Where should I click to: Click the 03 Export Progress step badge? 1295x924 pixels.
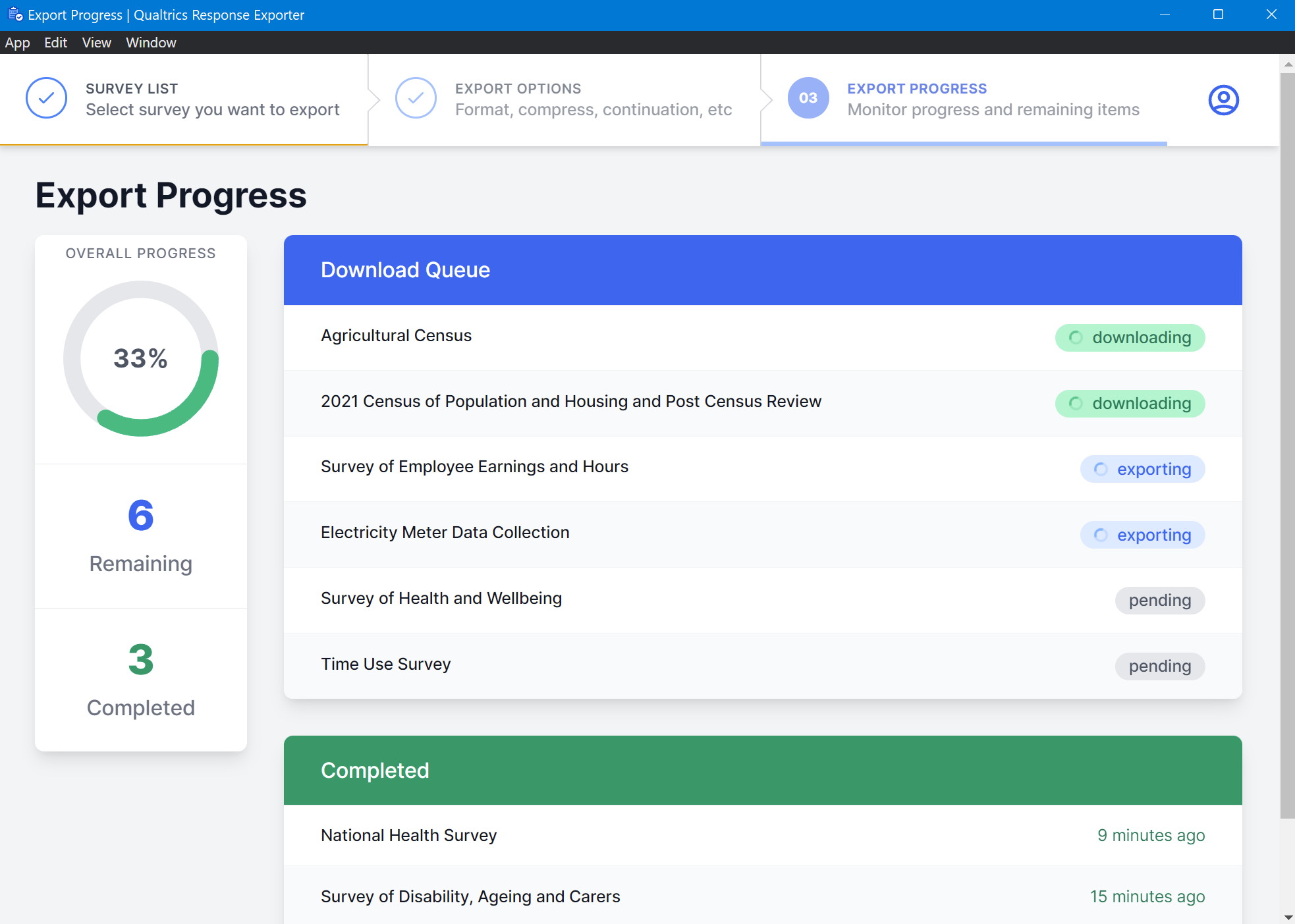tap(808, 98)
